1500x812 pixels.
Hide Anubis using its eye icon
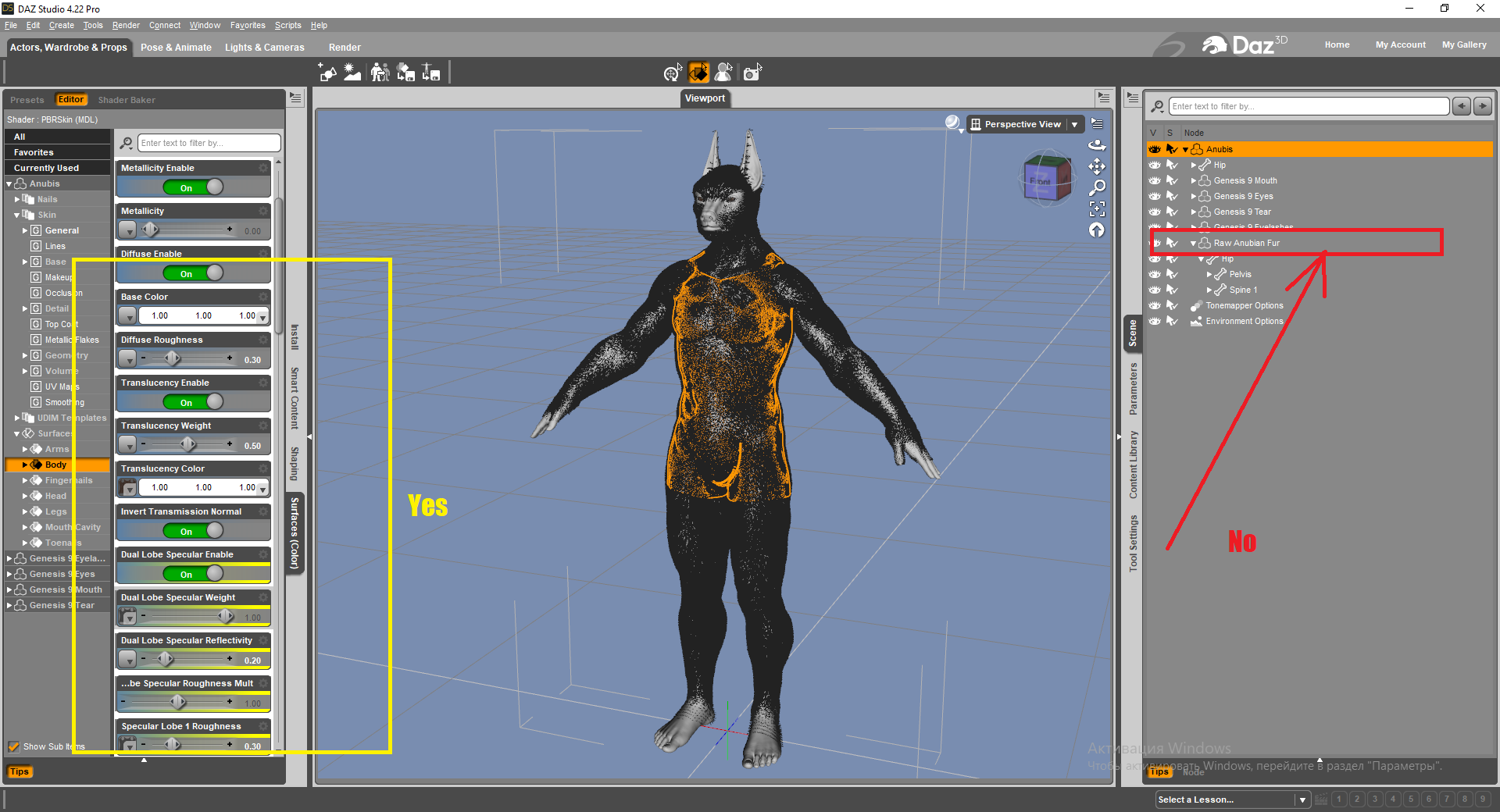1155,149
